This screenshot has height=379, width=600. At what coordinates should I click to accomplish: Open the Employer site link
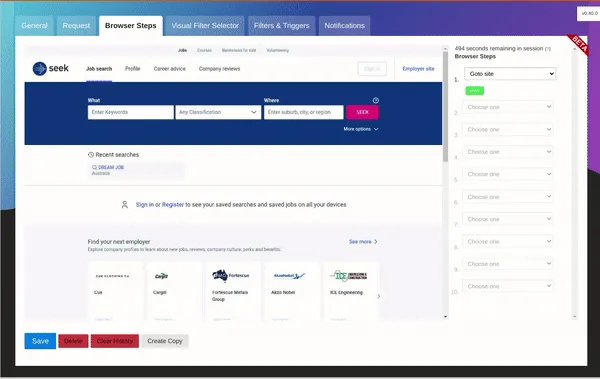pyautogui.click(x=418, y=69)
